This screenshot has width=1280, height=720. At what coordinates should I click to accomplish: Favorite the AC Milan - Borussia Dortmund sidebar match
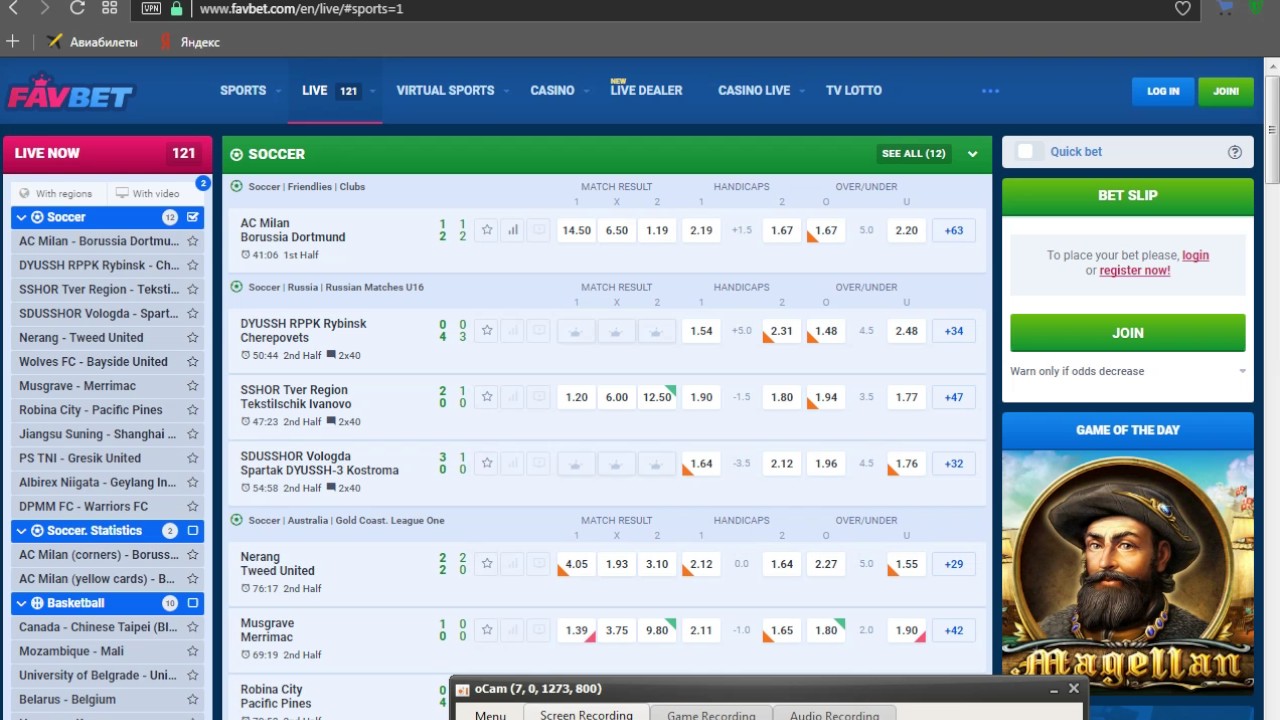[193, 241]
